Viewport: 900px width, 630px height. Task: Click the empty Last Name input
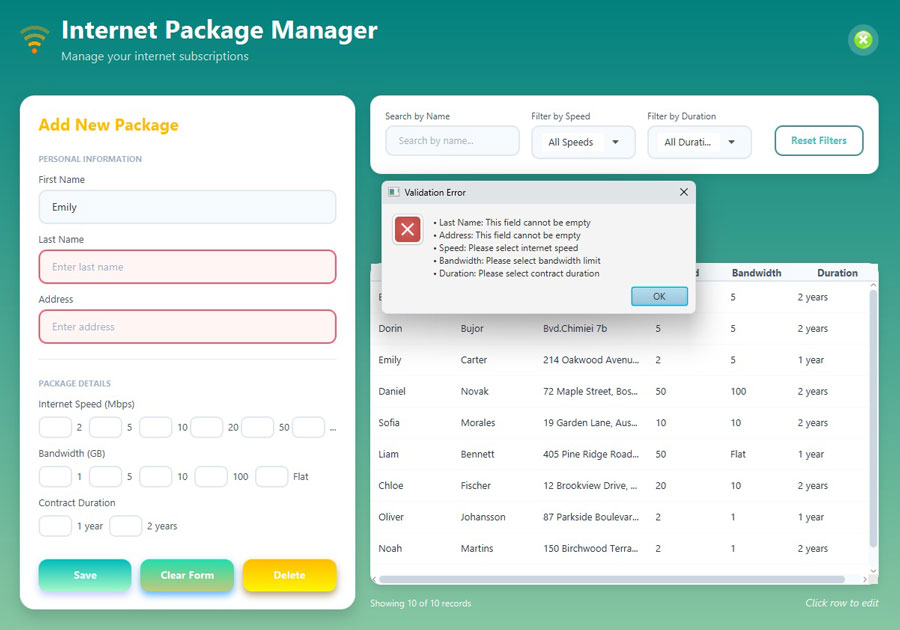tap(187, 266)
